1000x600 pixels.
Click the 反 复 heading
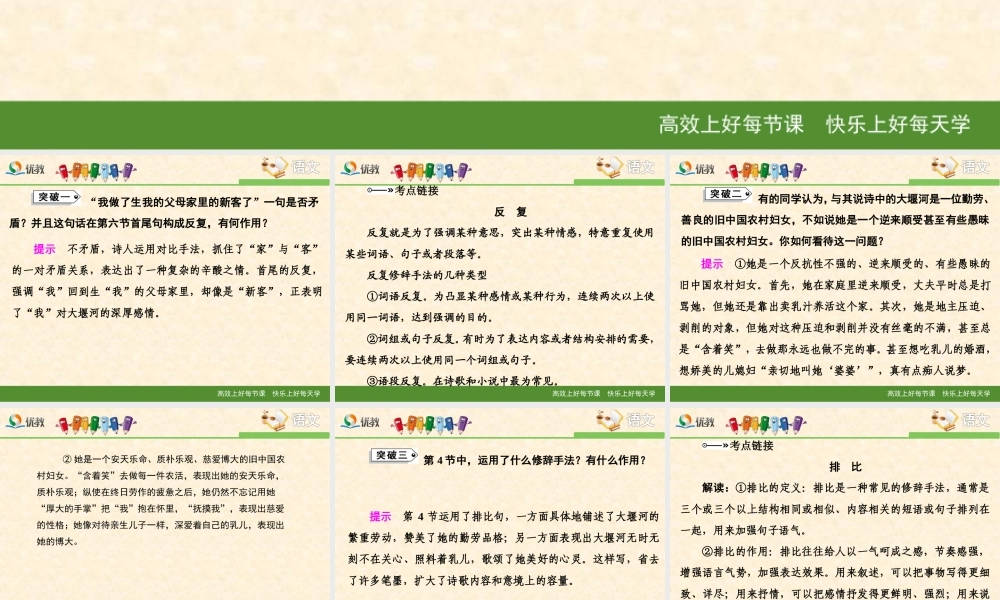(511, 212)
